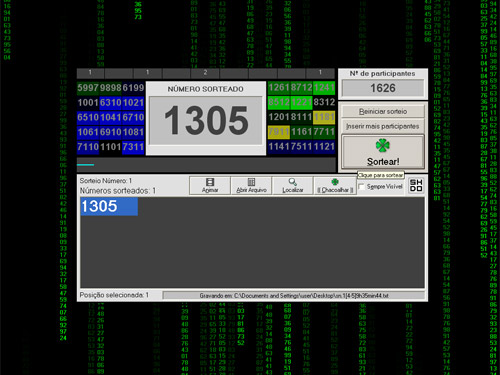The height and width of the screenshot is (375, 500).
Task: Click number cell 8111
Action: tap(301, 117)
